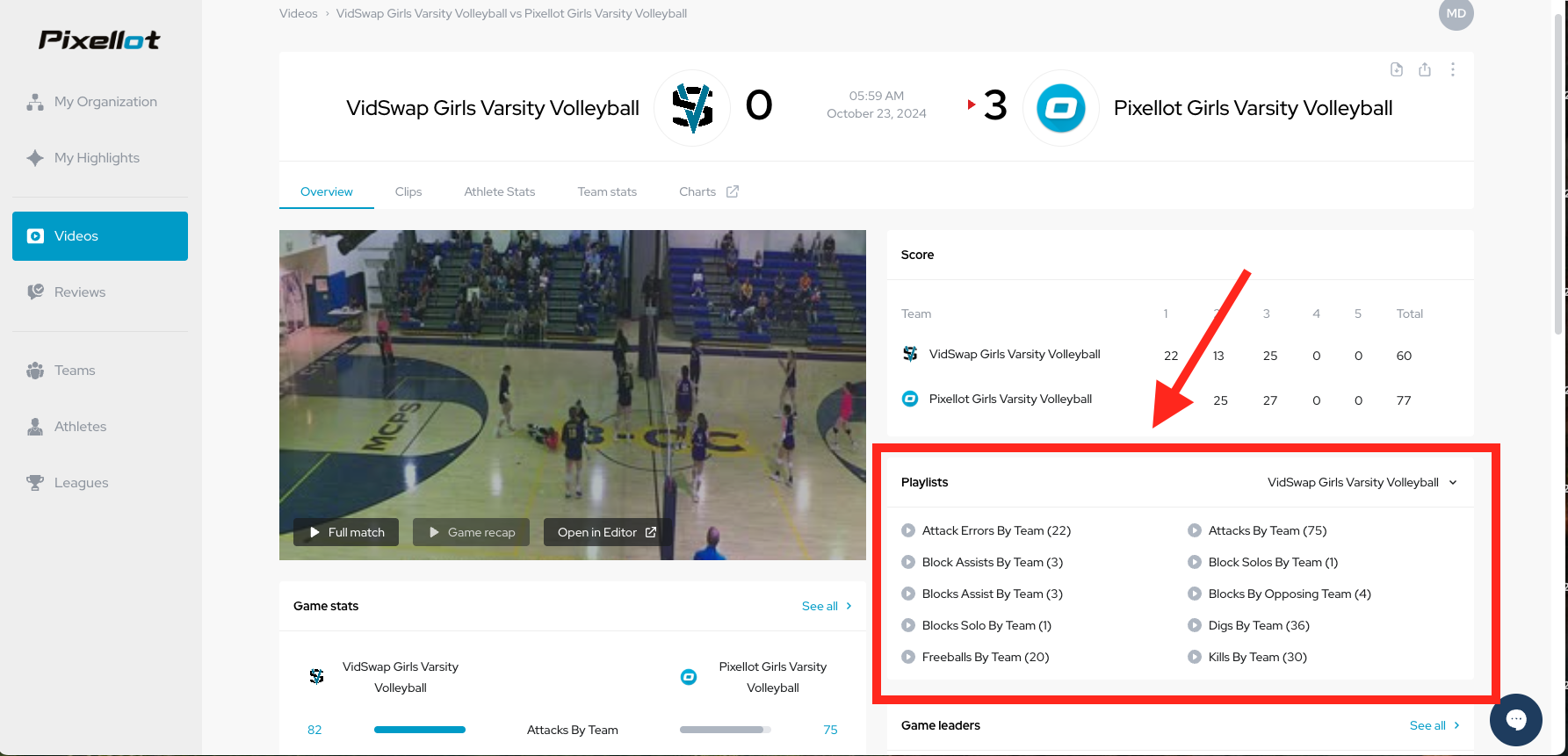Open My Organization in sidebar
The image size is (1568, 756).
[100, 102]
